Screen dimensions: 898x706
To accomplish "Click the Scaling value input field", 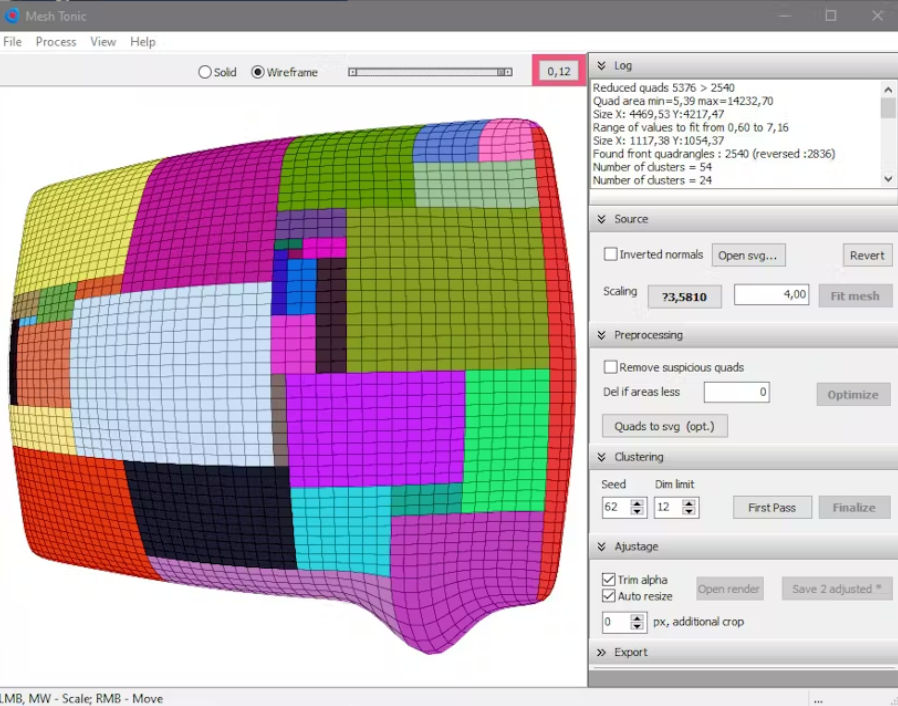I will pyautogui.click(x=771, y=295).
